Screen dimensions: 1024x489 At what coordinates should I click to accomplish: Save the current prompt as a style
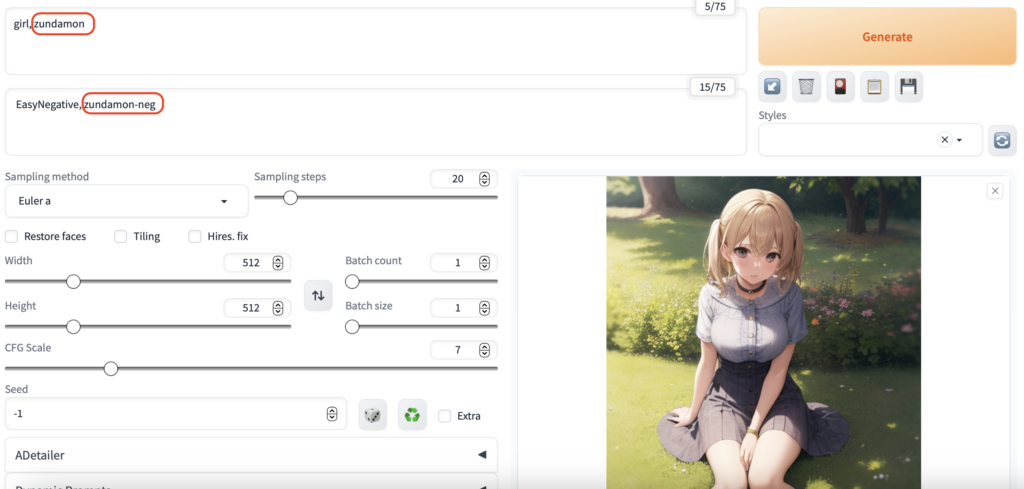(907, 87)
